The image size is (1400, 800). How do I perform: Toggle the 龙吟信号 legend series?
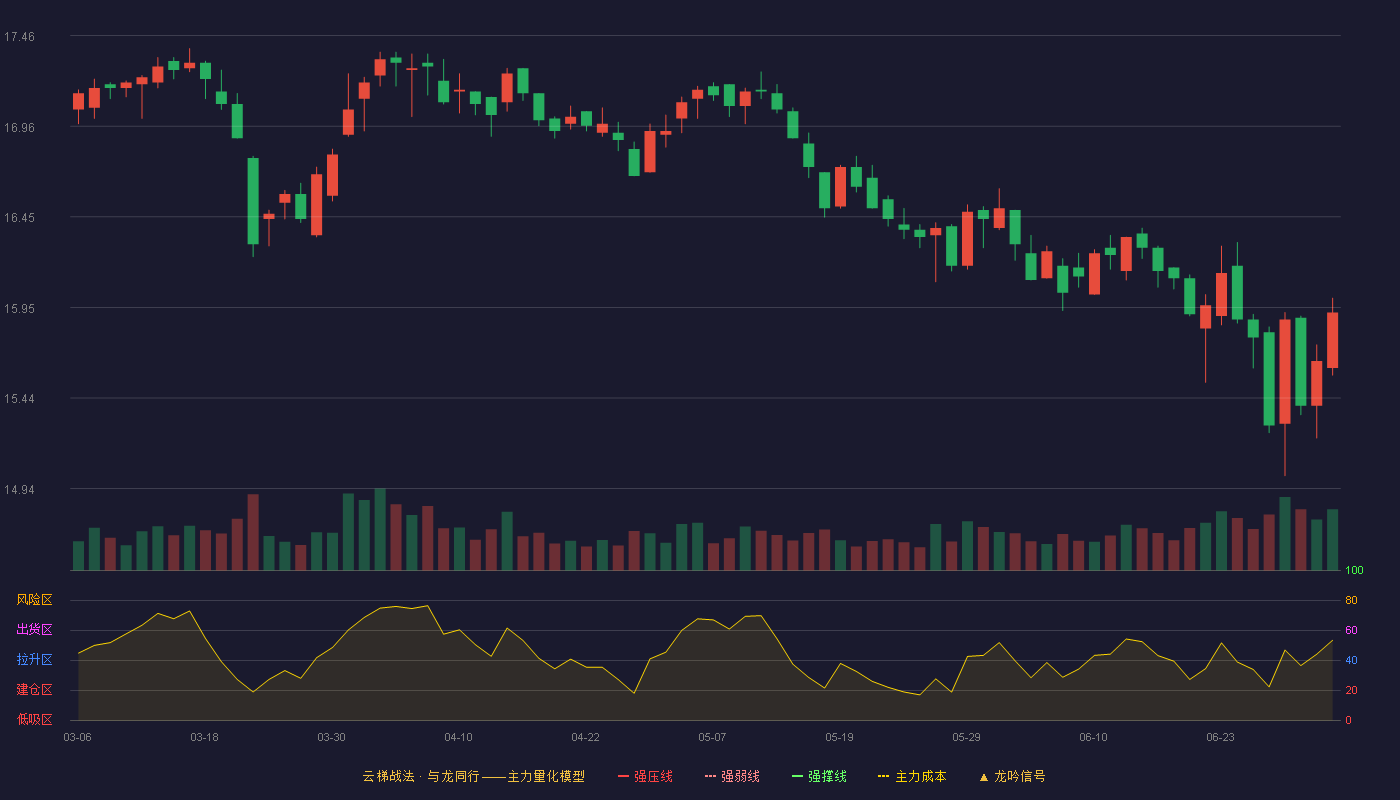(1011, 776)
